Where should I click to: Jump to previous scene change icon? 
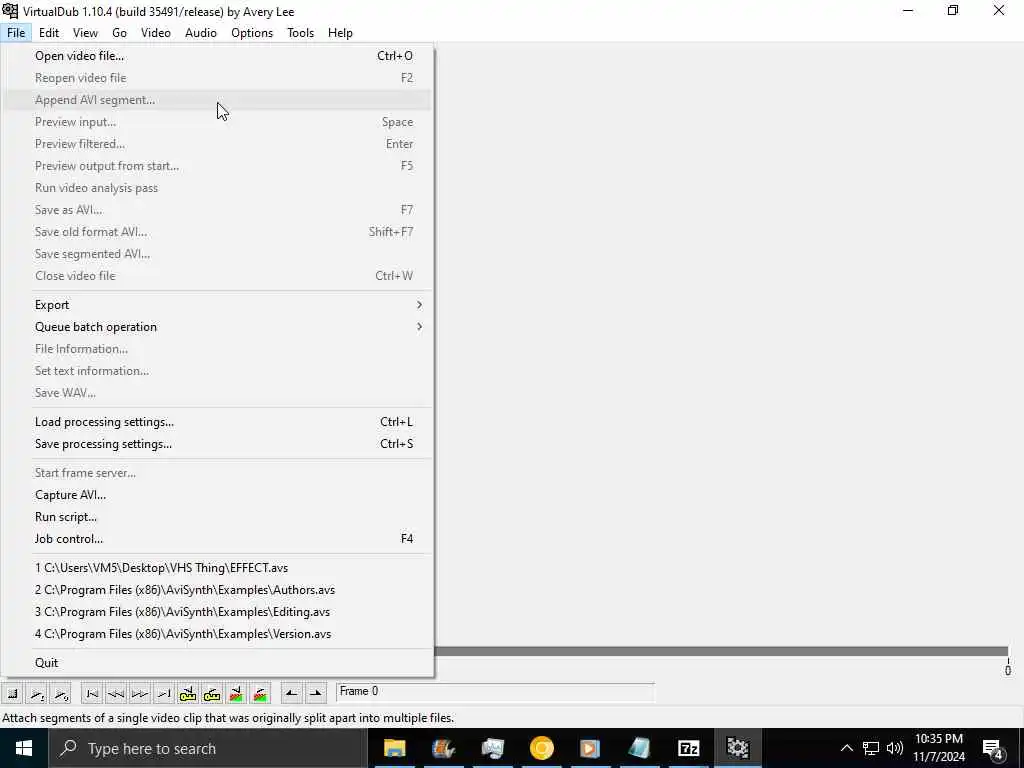(x=236, y=694)
